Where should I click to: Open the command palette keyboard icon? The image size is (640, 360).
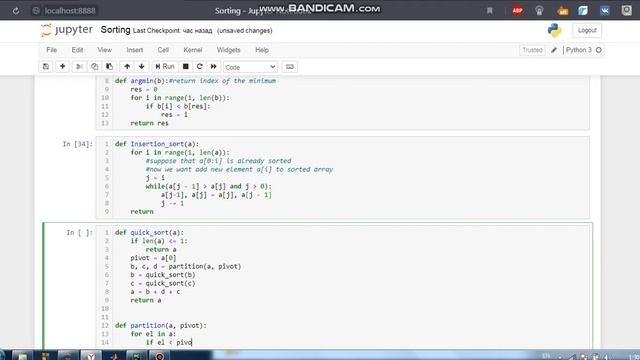290,67
